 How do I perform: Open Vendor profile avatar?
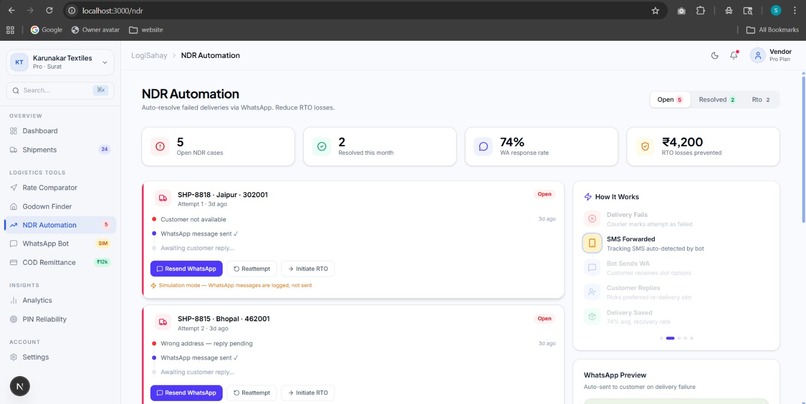[758, 56]
